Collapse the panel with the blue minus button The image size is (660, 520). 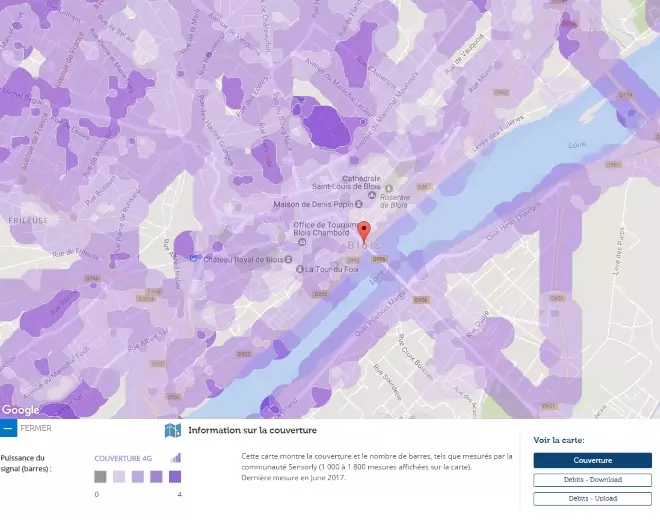8,428
